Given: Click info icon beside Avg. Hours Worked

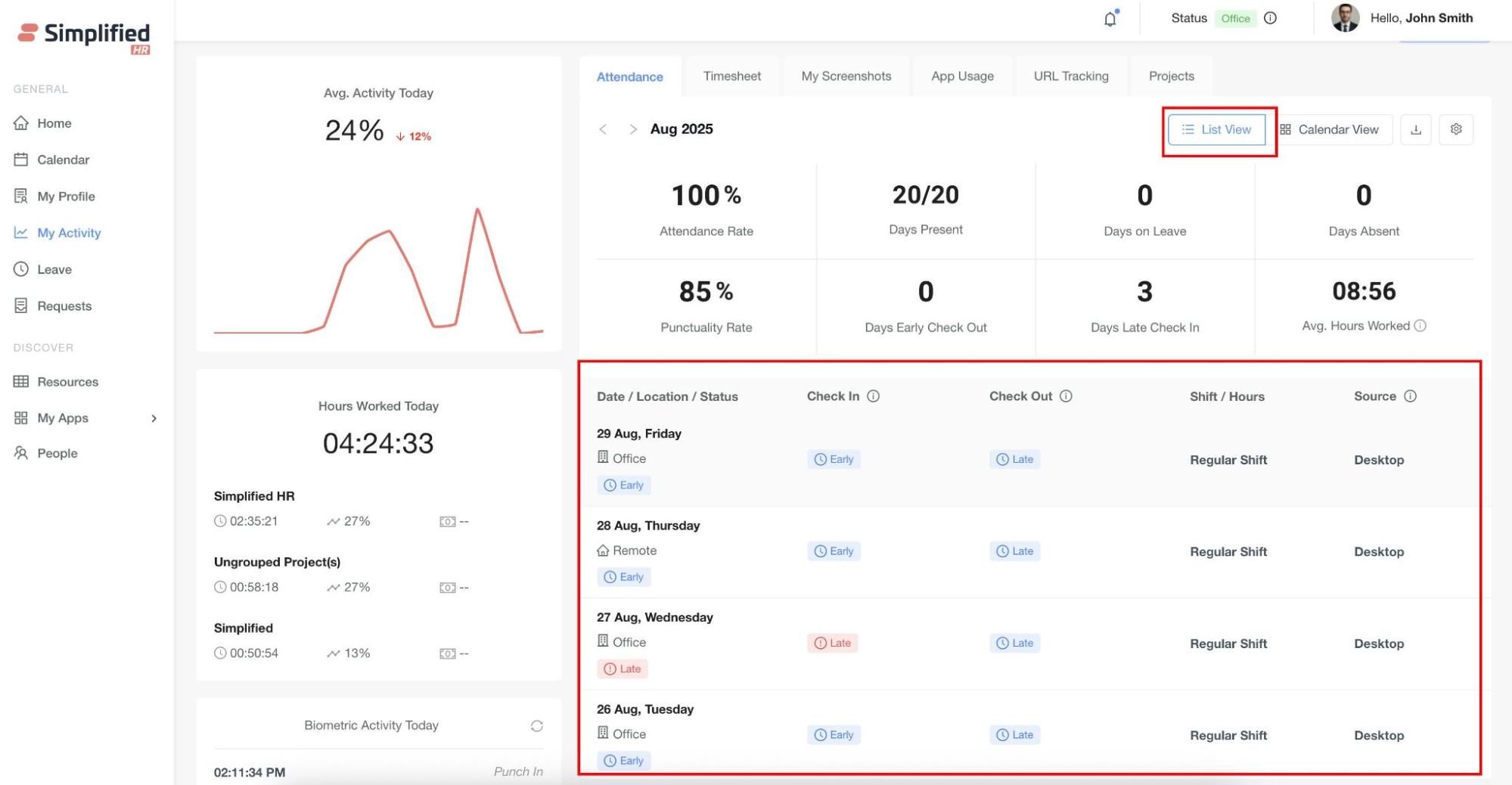Looking at the screenshot, I should (1420, 326).
